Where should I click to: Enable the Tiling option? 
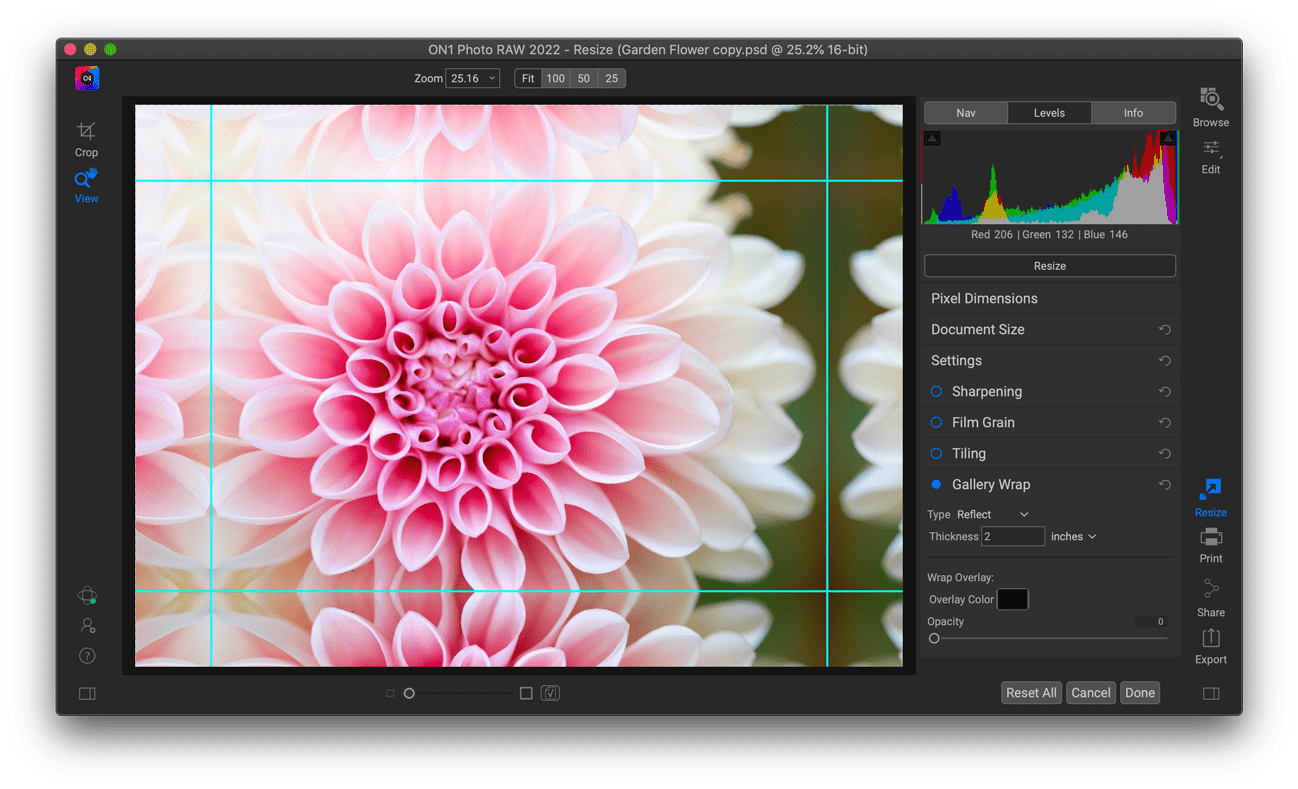coord(936,453)
